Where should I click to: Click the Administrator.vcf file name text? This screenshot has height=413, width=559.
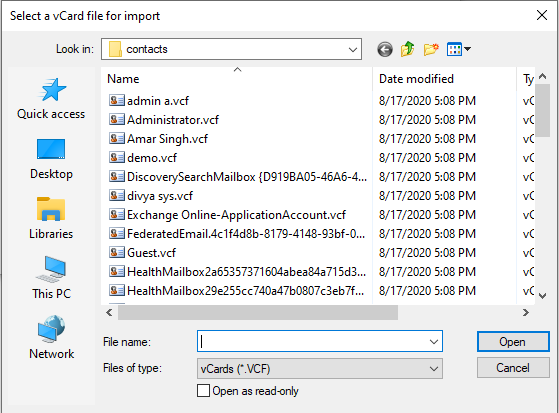[173, 119]
